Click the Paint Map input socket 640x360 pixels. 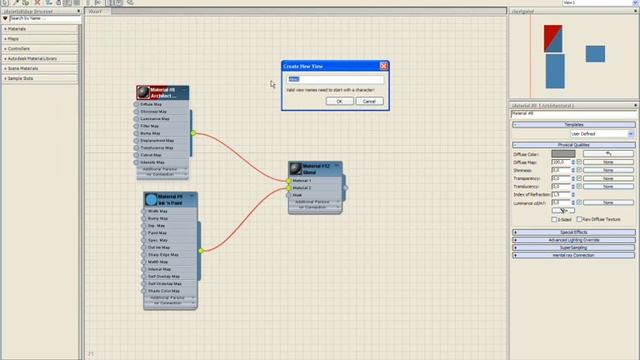coord(144,233)
